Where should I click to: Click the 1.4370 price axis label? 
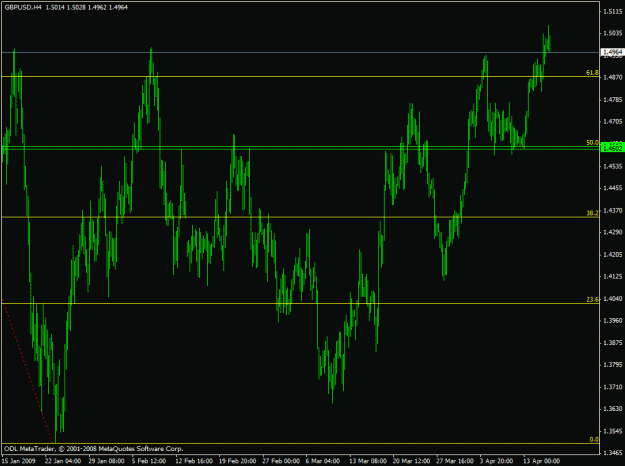(613, 210)
